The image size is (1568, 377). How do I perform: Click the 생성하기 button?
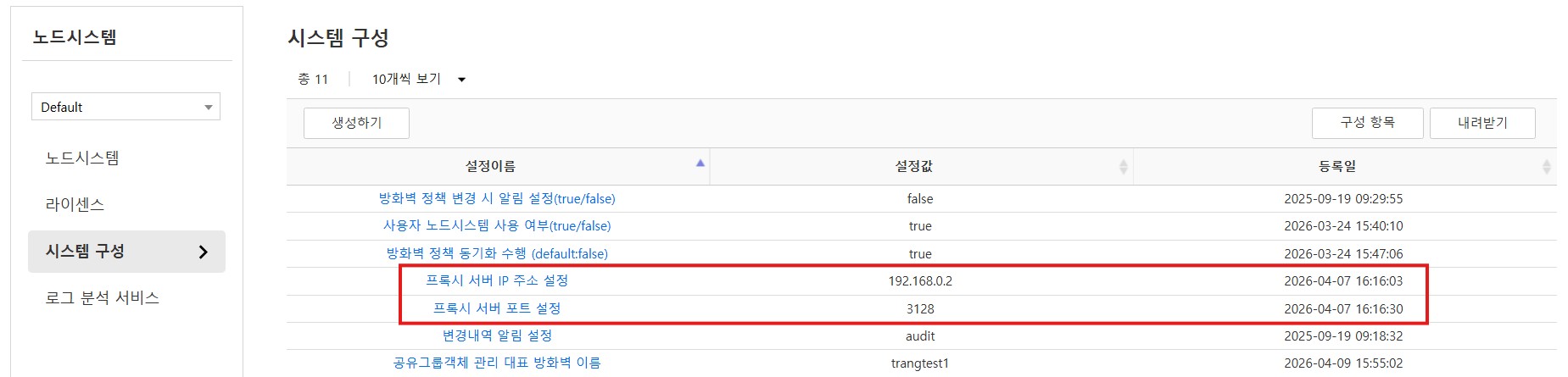(356, 123)
